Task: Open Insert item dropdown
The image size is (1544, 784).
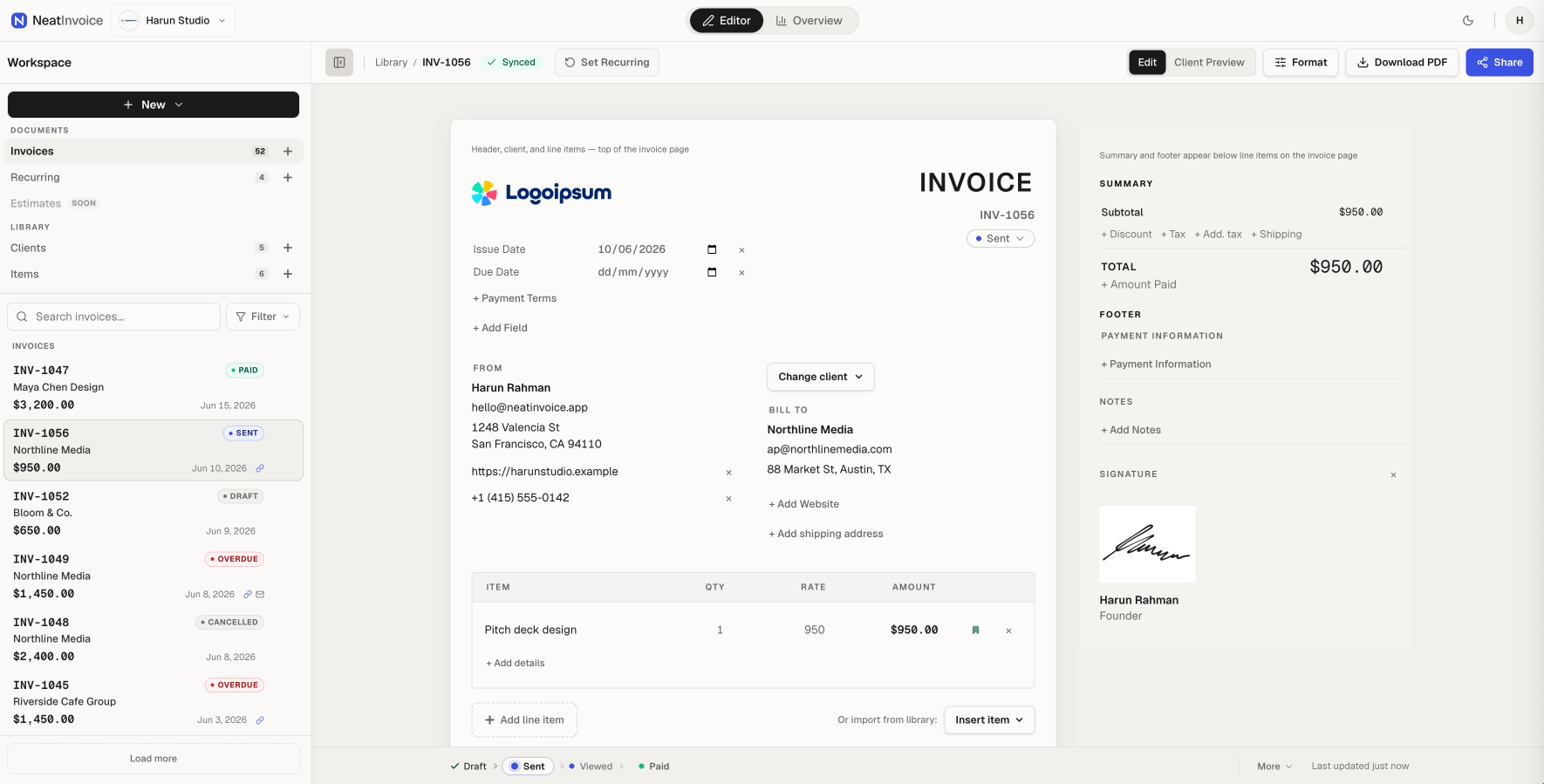Action: click(x=989, y=719)
